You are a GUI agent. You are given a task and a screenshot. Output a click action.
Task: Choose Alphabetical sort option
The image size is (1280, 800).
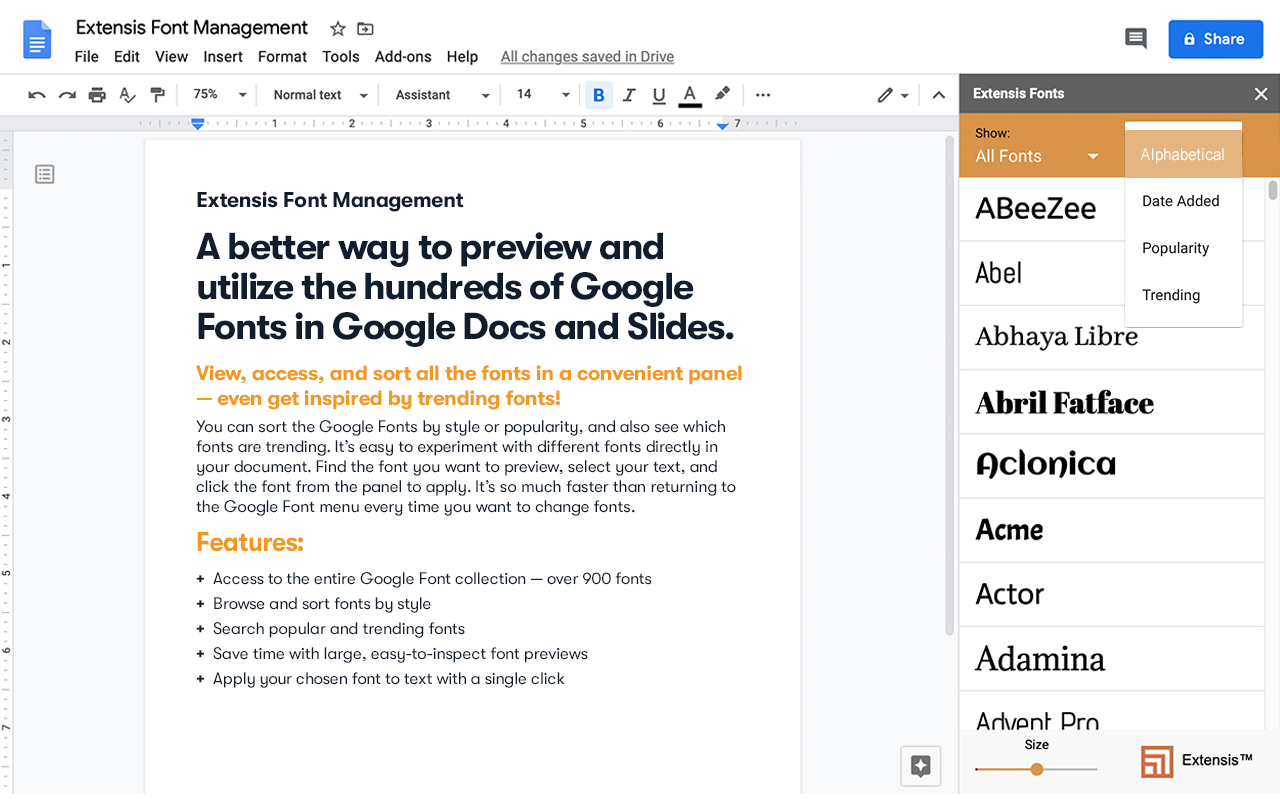[x=1183, y=155]
